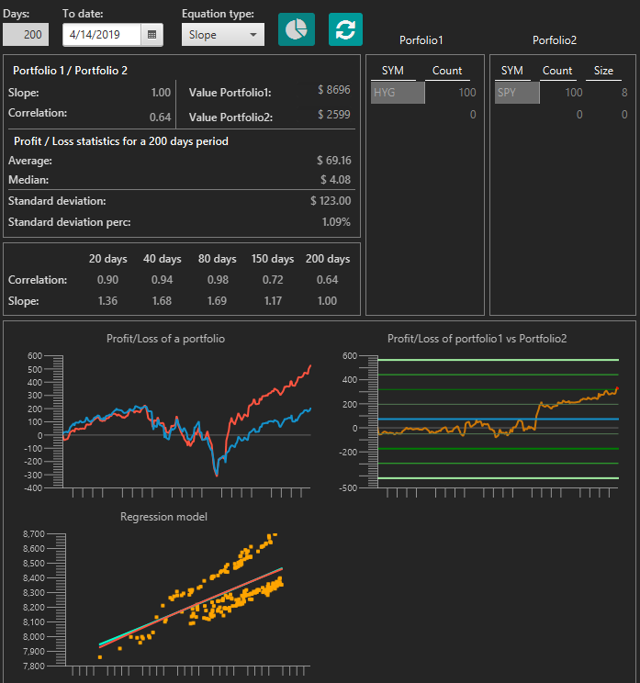The image size is (640, 683).
Task: Click the 150 days correlation value 0.72
Action: (x=273, y=280)
